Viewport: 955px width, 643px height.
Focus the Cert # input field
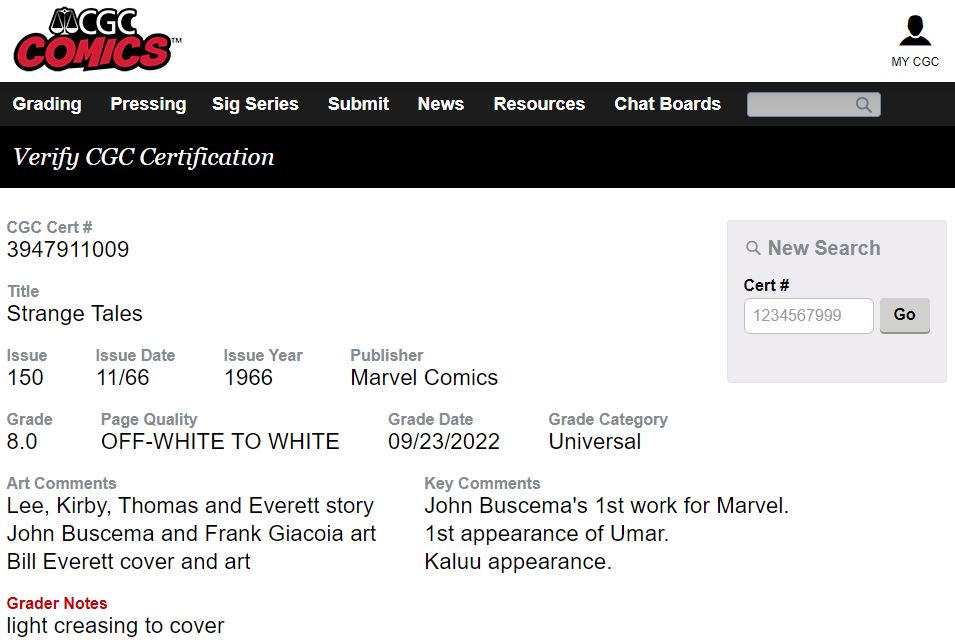tap(808, 315)
